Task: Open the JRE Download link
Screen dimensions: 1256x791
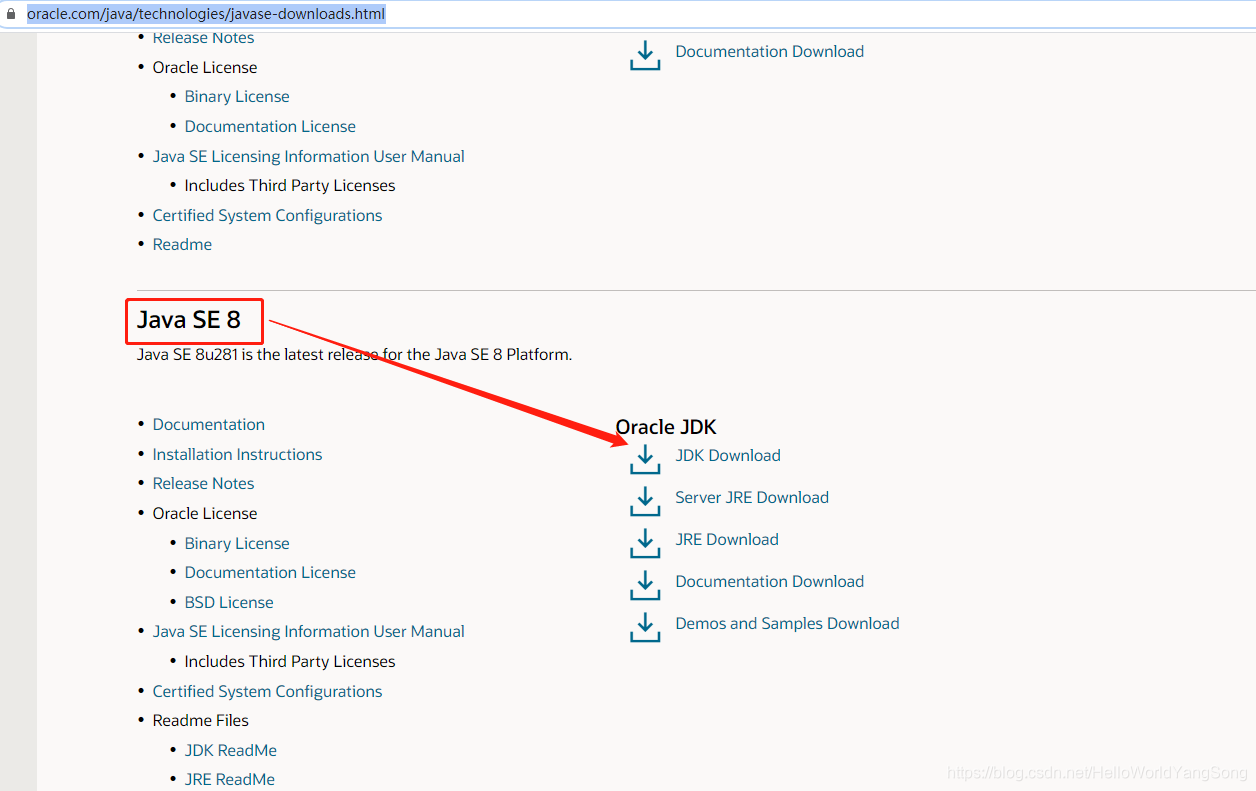Action: pos(727,539)
